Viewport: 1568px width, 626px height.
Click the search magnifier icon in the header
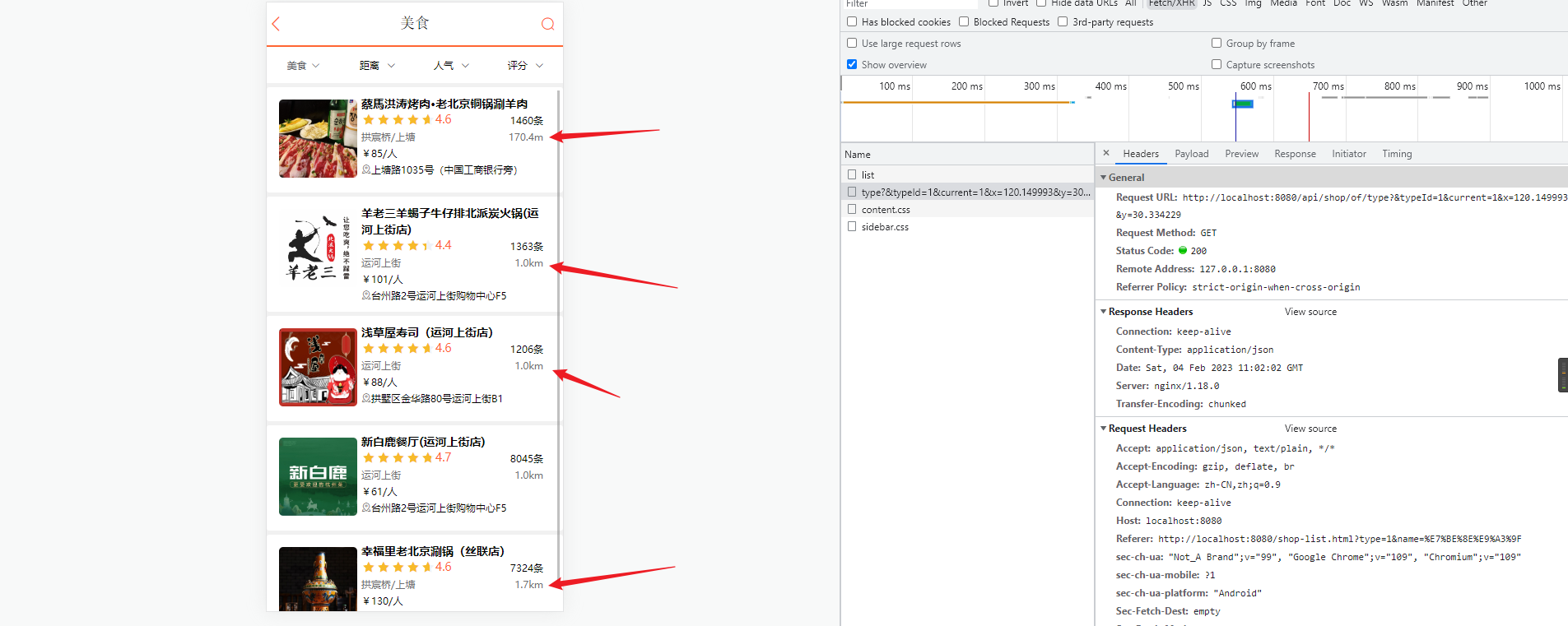point(547,24)
